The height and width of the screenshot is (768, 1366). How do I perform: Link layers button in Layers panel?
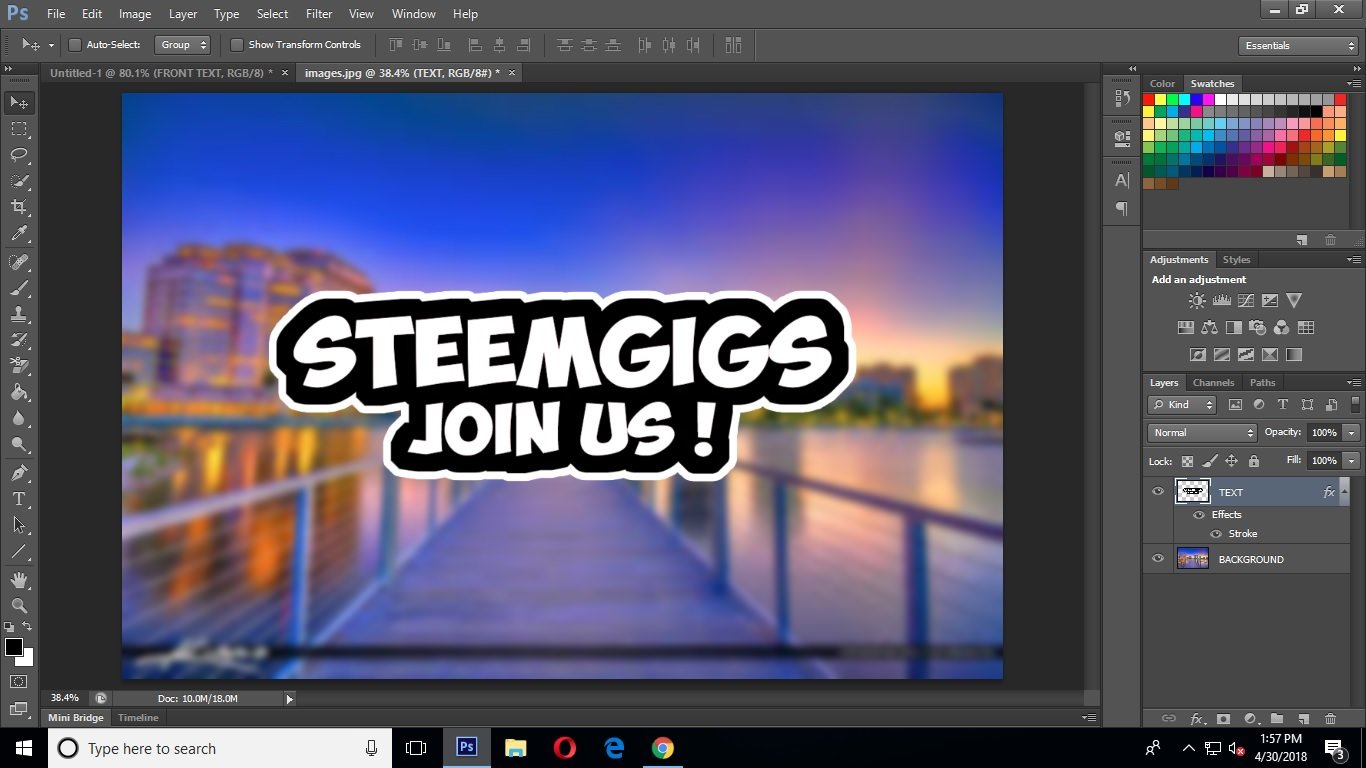tap(1168, 719)
